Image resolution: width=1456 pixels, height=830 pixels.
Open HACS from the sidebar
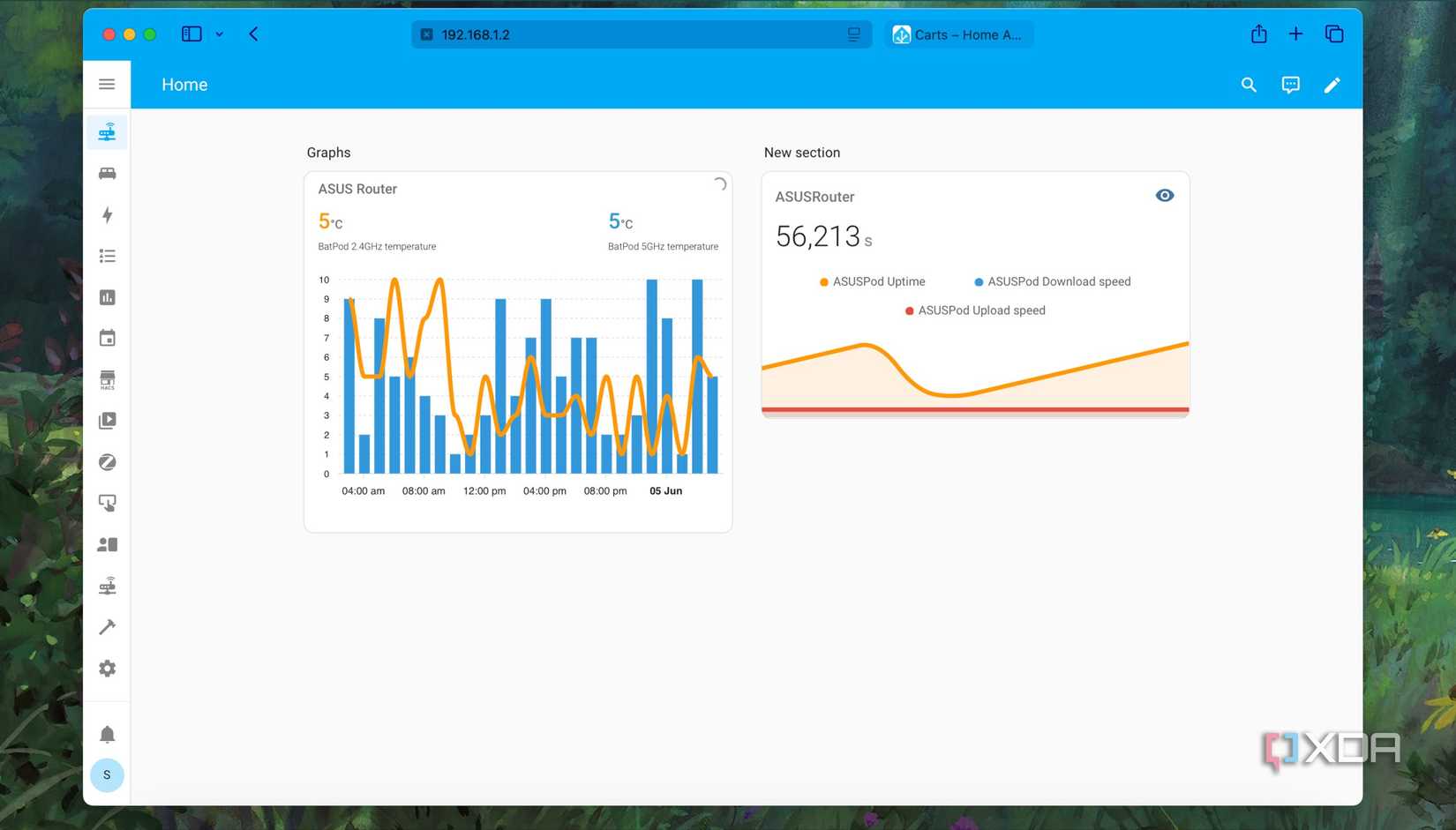[x=107, y=379]
